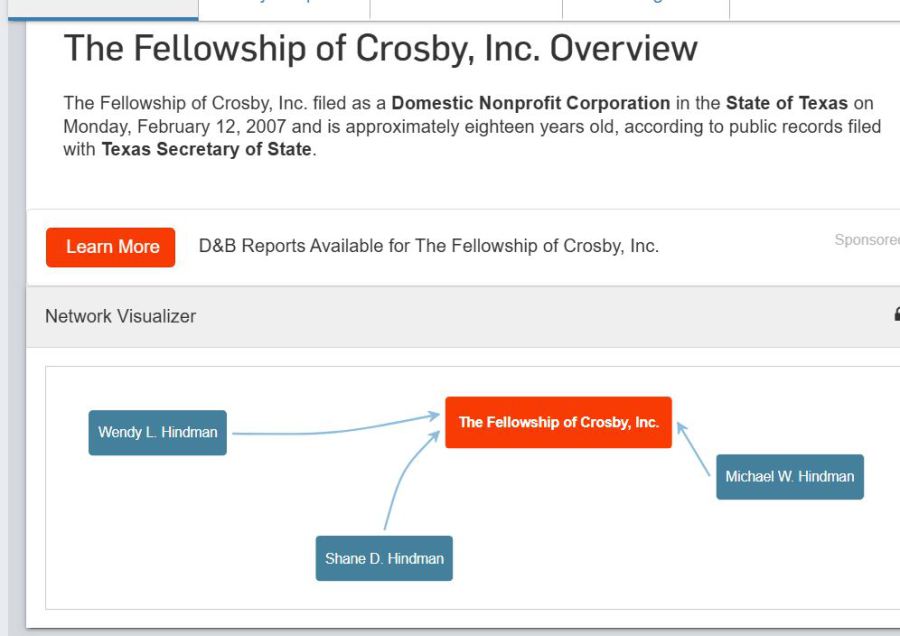Select the Michael W. Hindman node
900x636 pixels.
tap(789, 477)
